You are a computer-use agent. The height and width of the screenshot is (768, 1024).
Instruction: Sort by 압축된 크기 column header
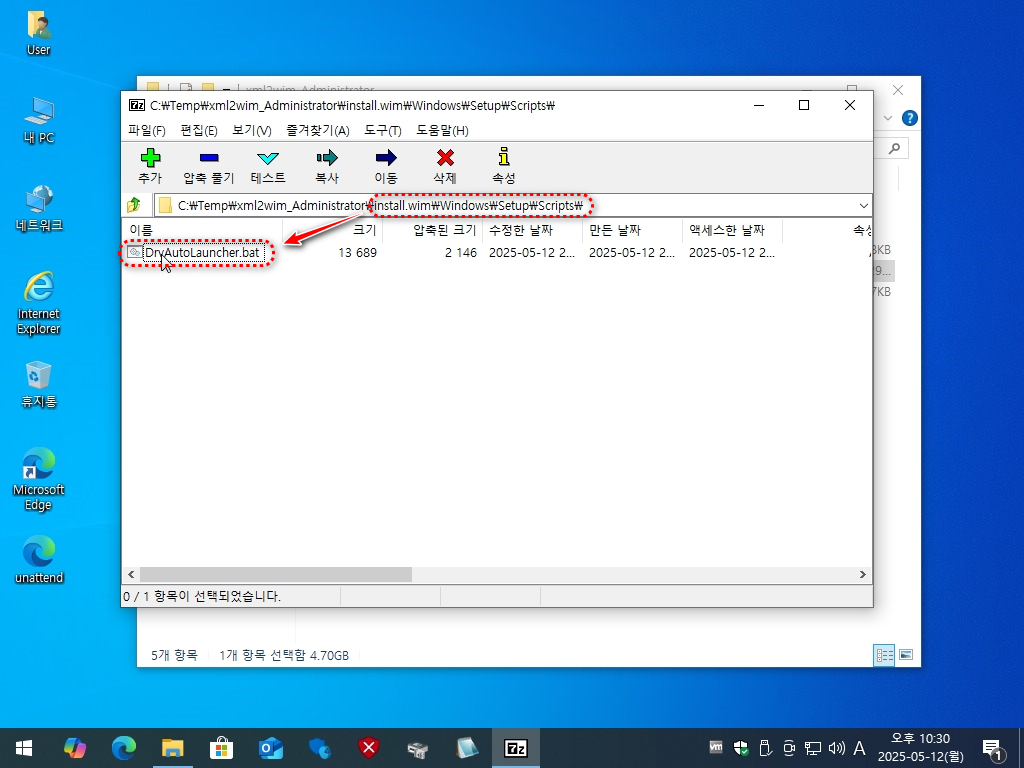pos(433,230)
